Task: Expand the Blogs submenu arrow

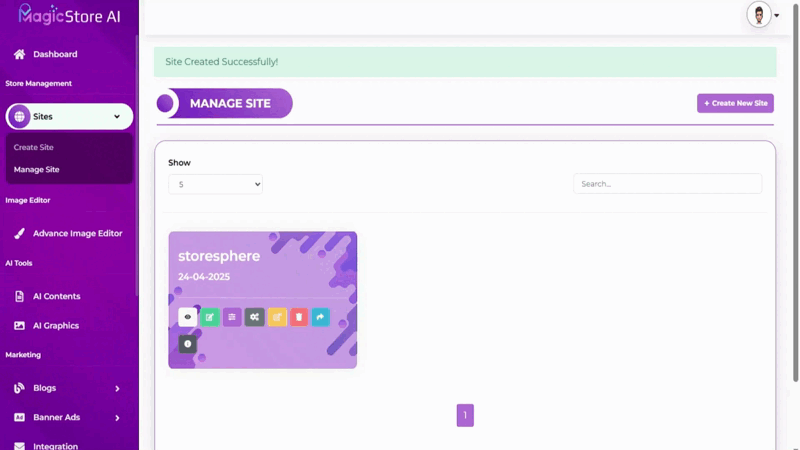Action: (x=117, y=388)
